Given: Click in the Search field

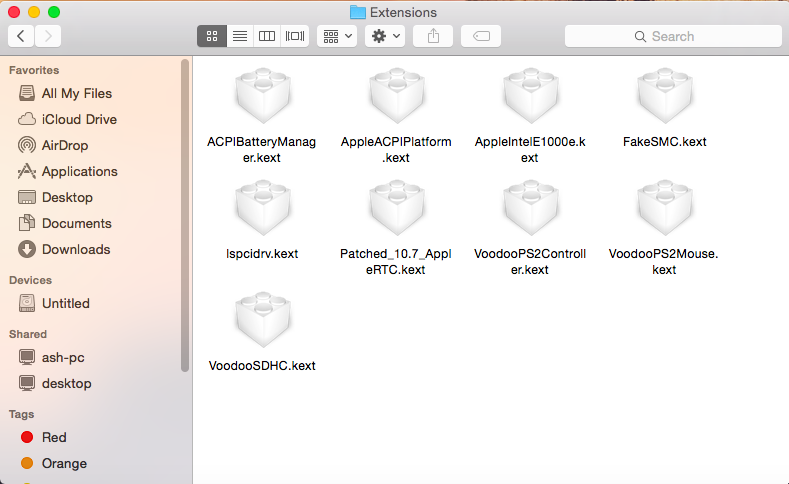Looking at the screenshot, I should click(x=672, y=36).
